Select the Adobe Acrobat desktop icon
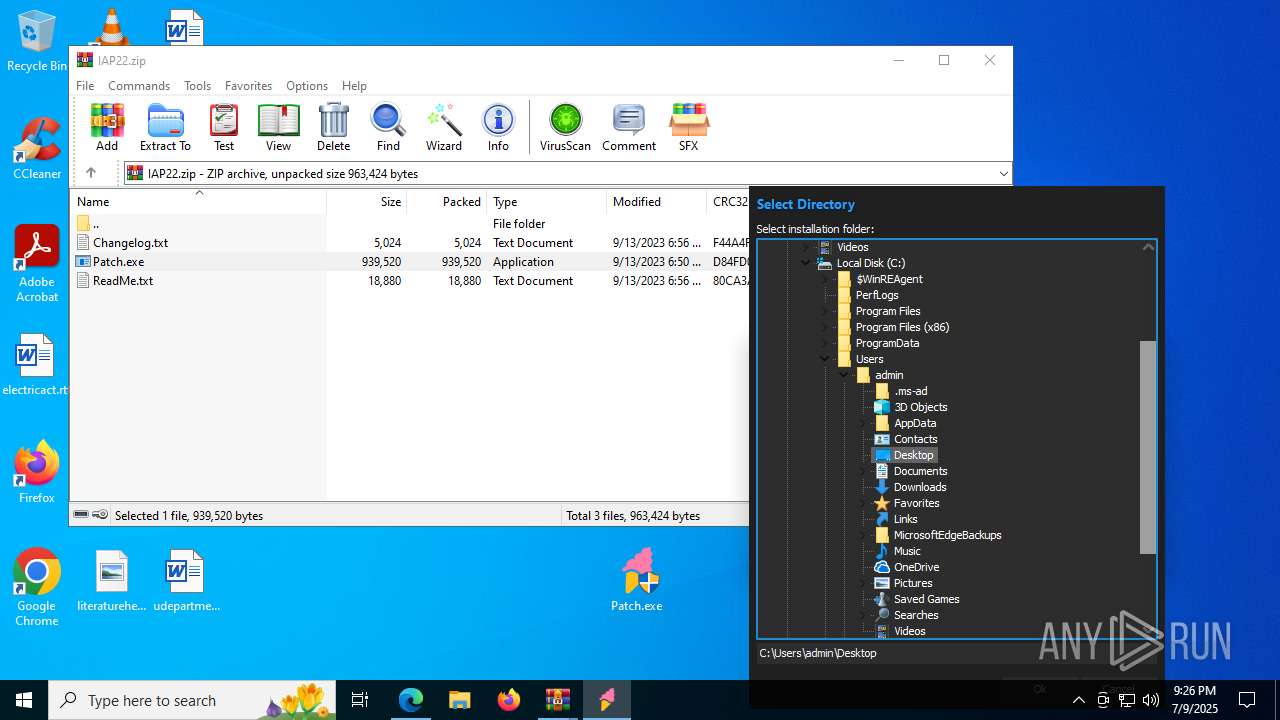The width and height of the screenshot is (1280, 720). click(x=37, y=264)
